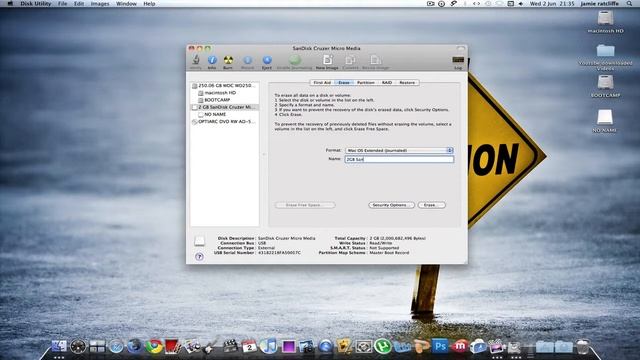Viewport: 640px width, 360px height.
Task: Open iCal from the Dock
Action: tap(249, 347)
